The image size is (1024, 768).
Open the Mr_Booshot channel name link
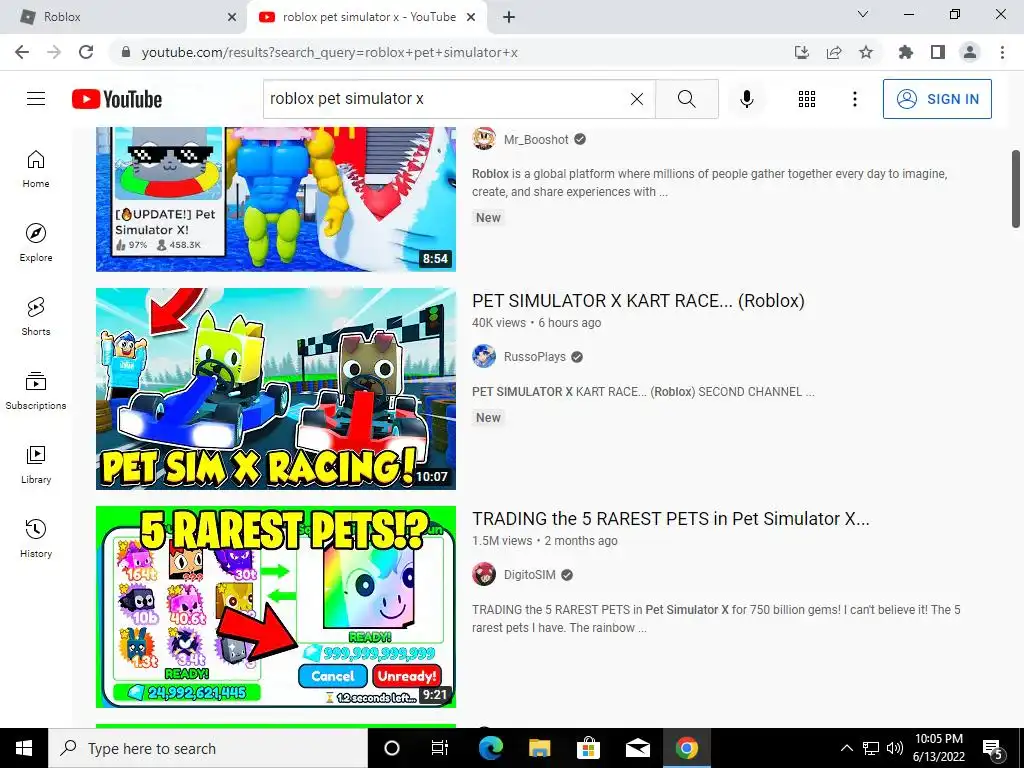point(536,139)
